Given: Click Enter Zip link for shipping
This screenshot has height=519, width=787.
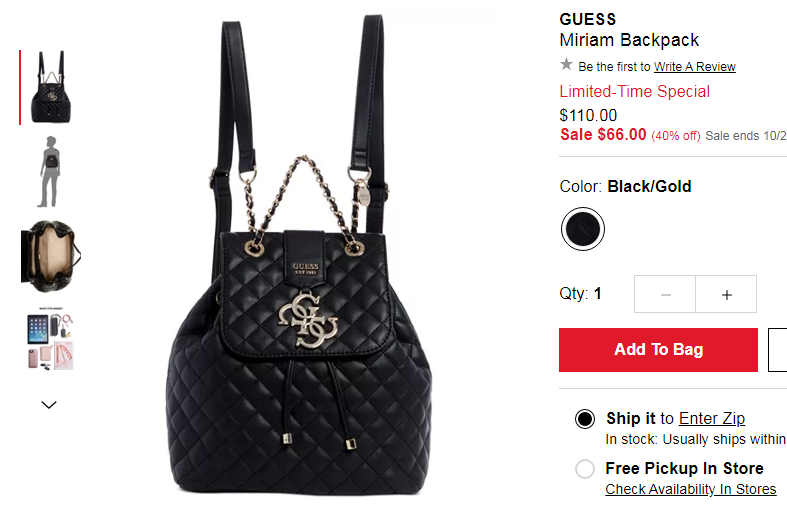Looking at the screenshot, I should [712, 418].
